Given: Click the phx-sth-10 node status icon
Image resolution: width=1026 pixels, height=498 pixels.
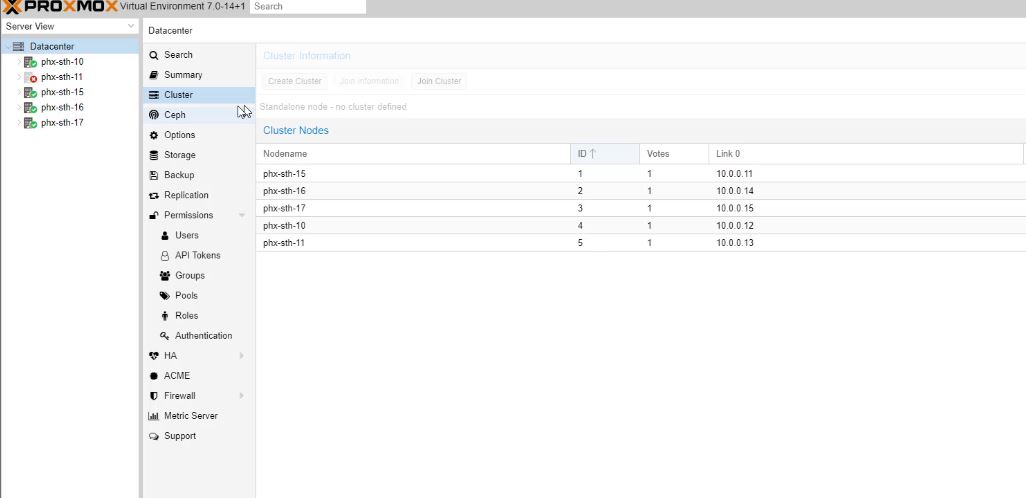Looking at the screenshot, I should point(30,62).
